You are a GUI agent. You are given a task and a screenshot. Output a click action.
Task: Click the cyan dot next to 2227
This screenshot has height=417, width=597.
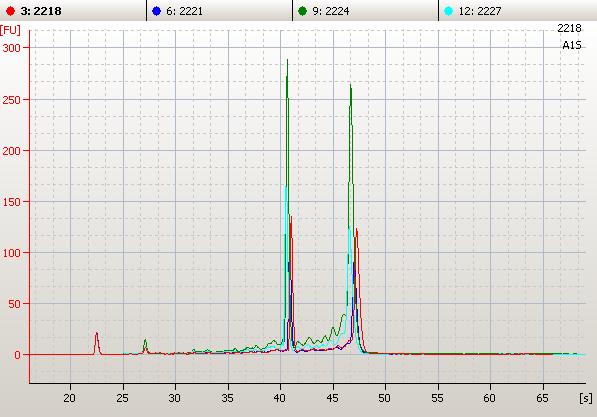449,11
